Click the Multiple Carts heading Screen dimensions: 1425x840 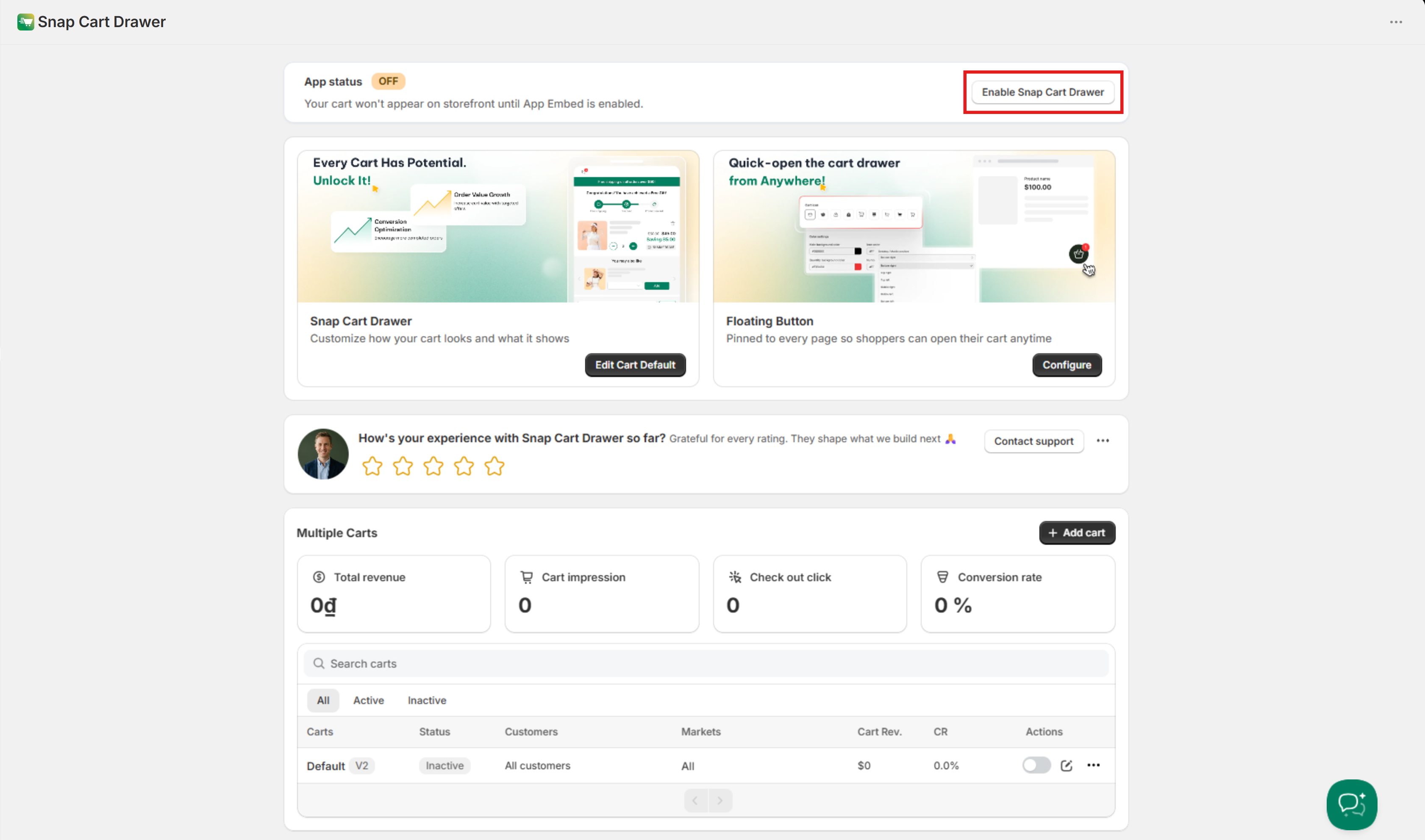click(336, 533)
